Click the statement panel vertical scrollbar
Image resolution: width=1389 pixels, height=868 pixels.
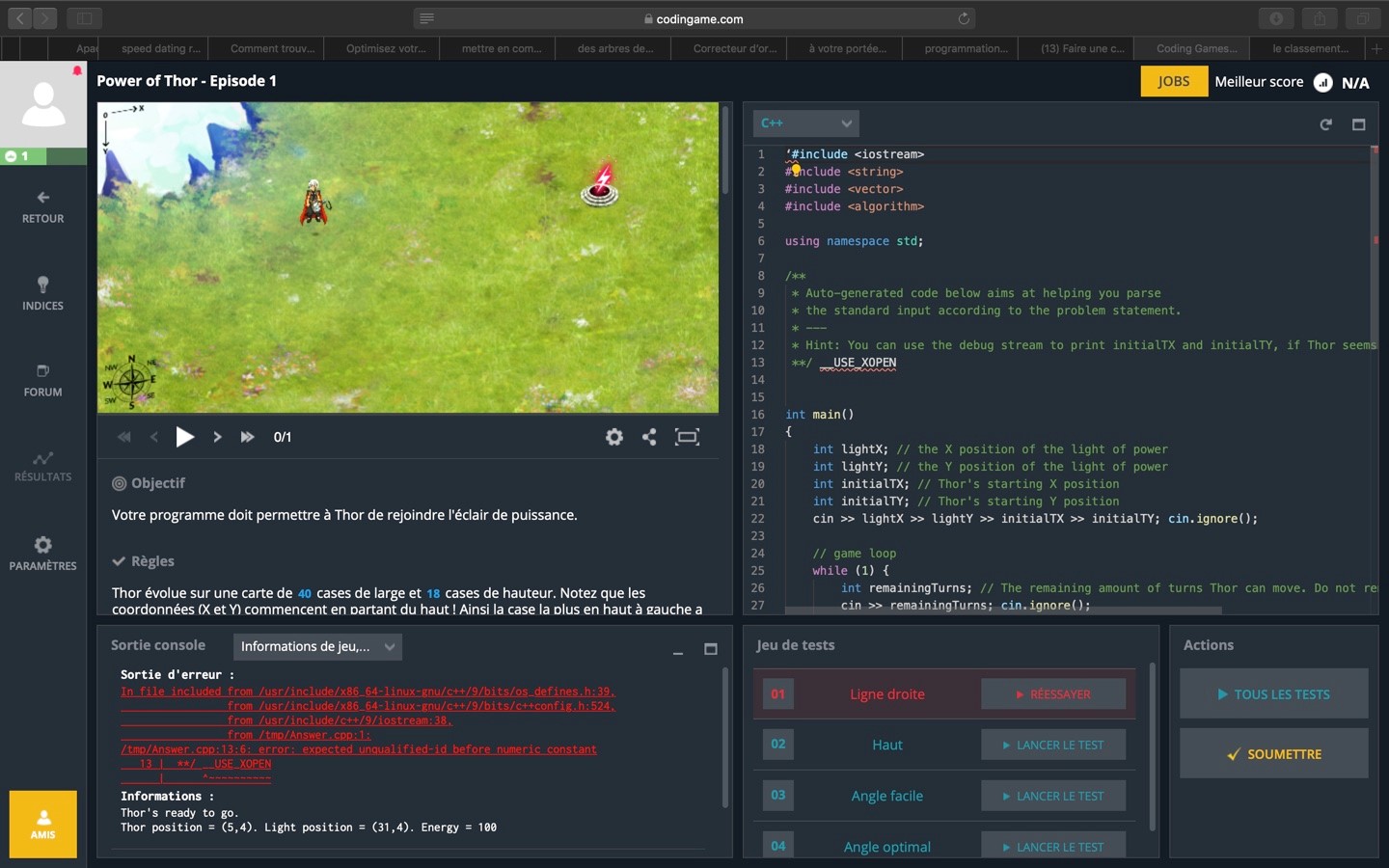724,149
